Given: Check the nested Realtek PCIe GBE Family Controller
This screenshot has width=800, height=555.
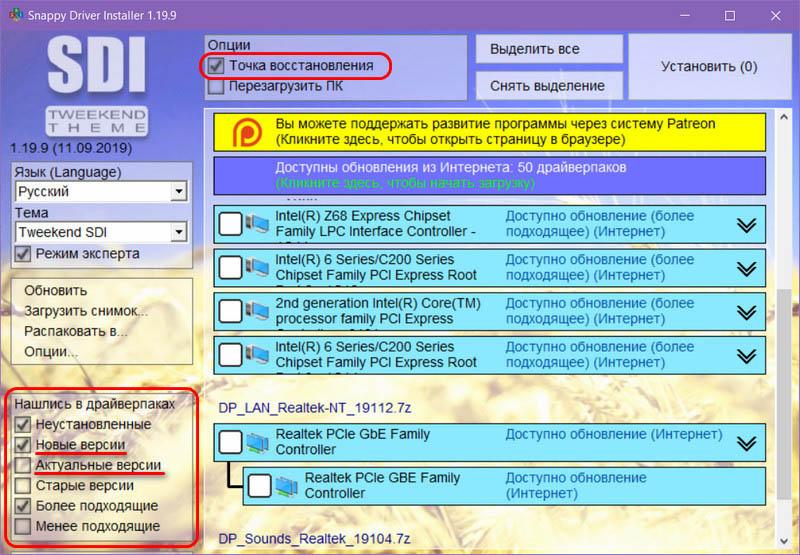Looking at the screenshot, I should point(259,486).
